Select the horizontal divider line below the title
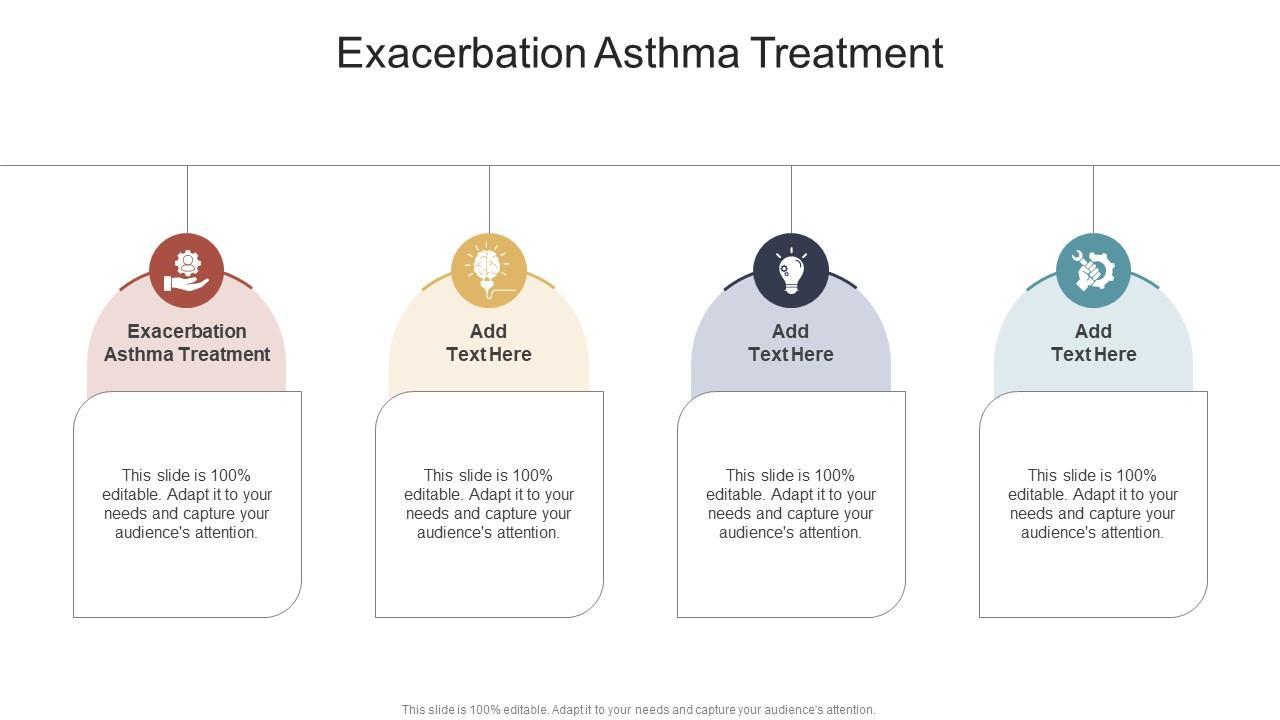Image resolution: width=1280 pixels, height=720 pixels. 640,165
